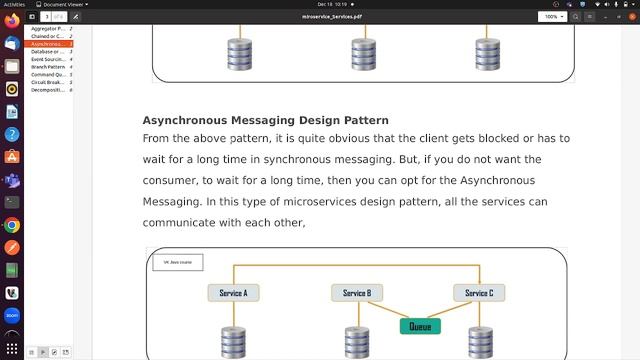Open the black-and-white bird icon app in dock

[12, 293]
